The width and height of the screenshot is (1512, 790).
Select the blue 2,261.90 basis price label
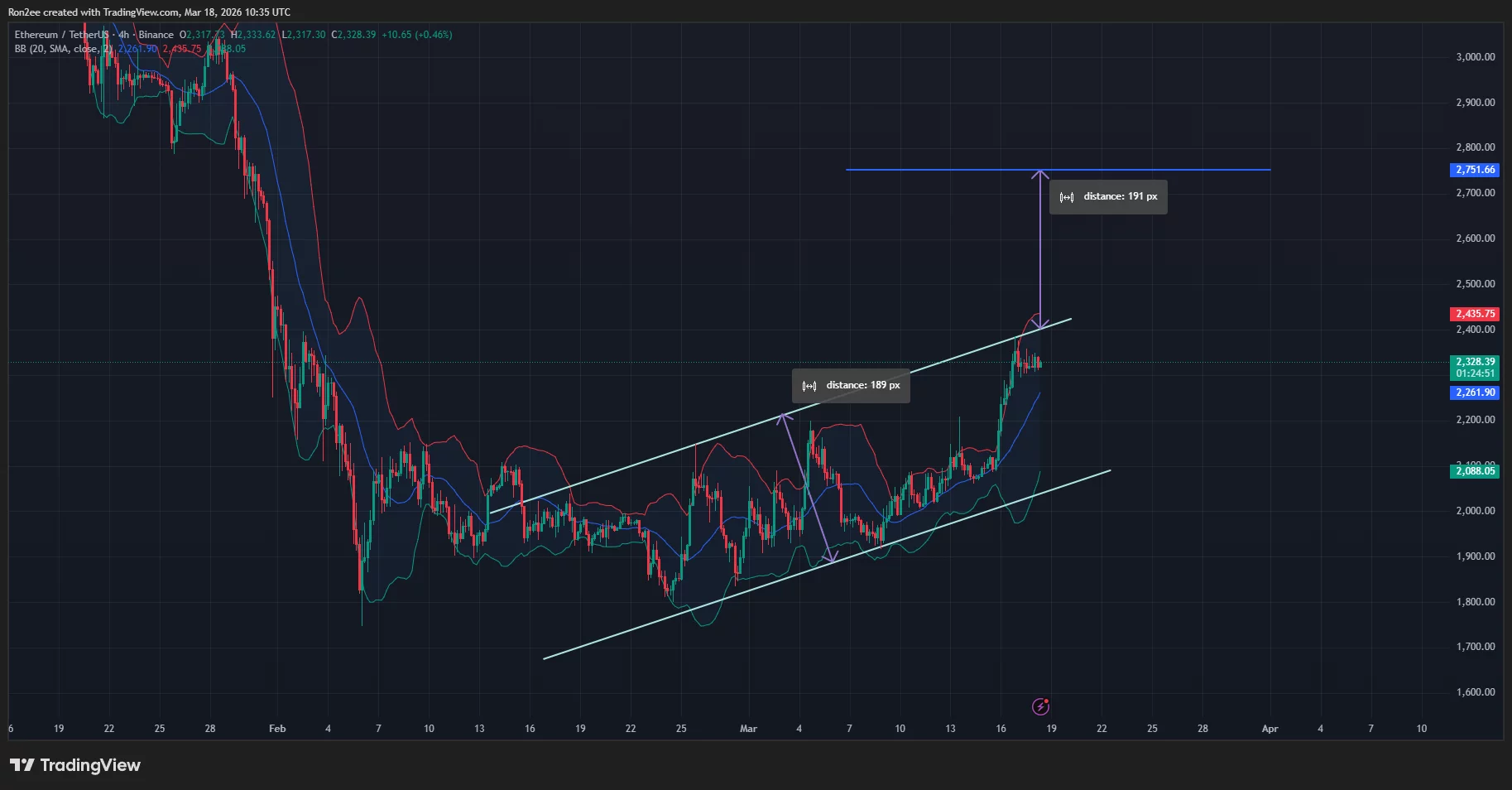pyautogui.click(x=1476, y=393)
